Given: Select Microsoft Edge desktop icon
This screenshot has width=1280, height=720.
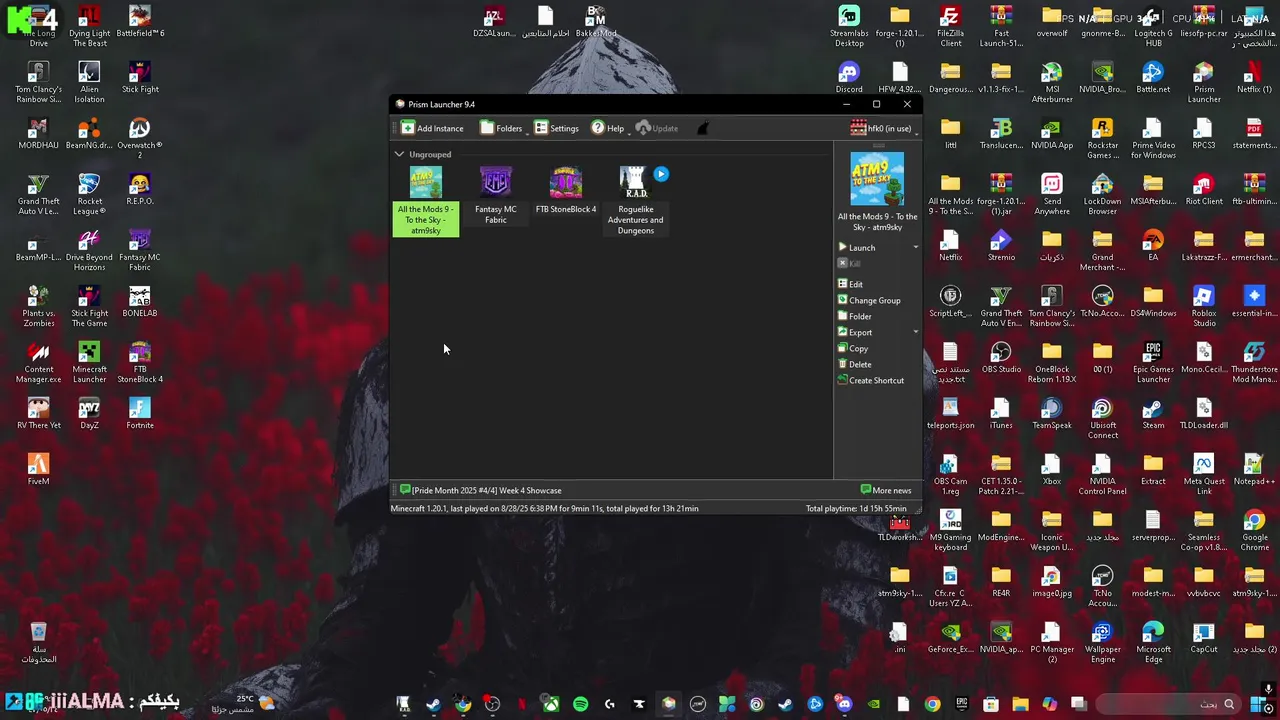Looking at the screenshot, I should 1153,643.
